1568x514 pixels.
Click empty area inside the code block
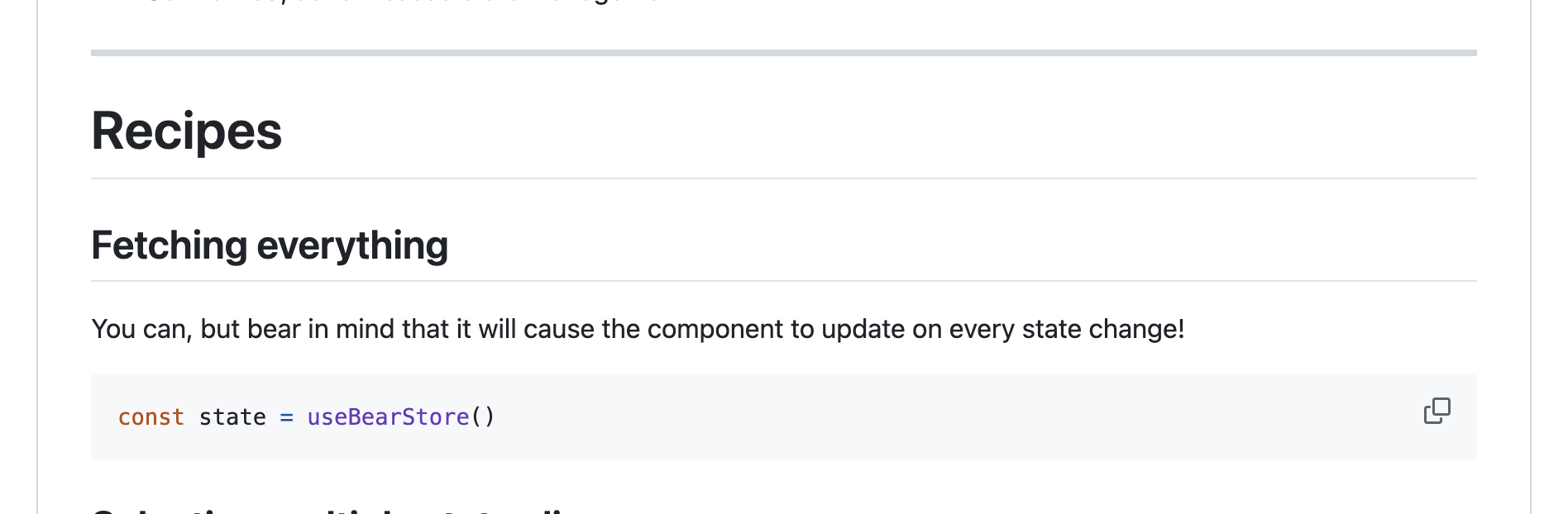click(910, 417)
